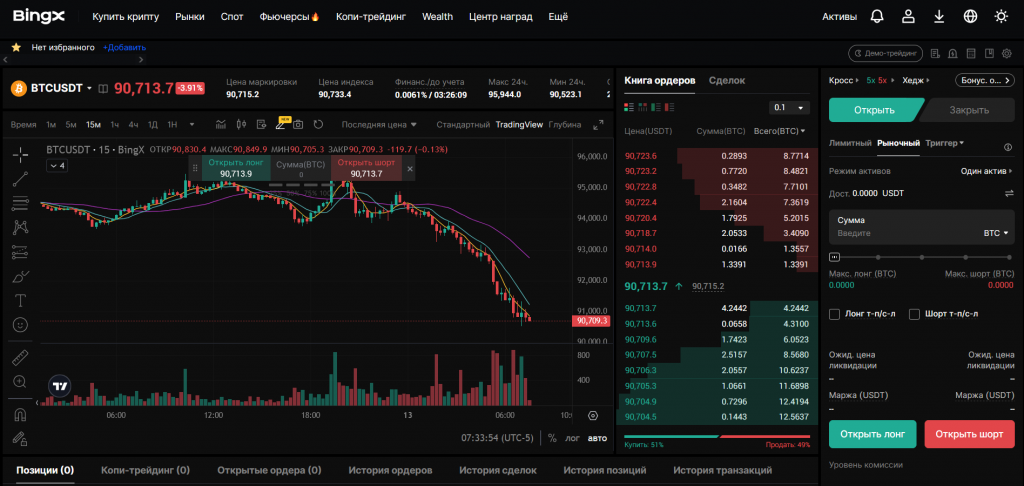Pick the ruler measure tool
Image resolution: width=1024 pixels, height=486 pixels.
tap(20, 357)
